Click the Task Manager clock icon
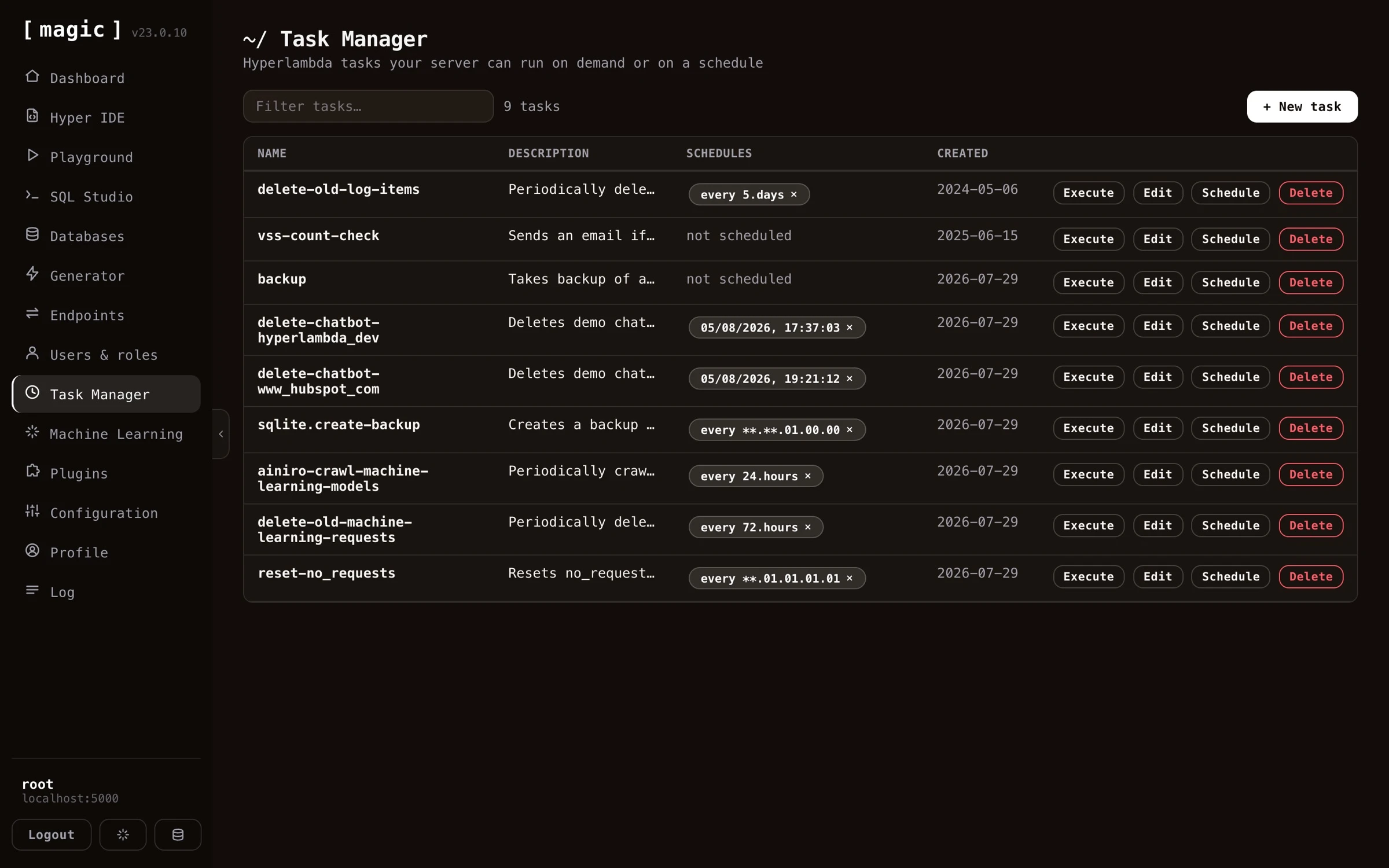This screenshot has width=1389, height=868. click(x=32, y=392)
